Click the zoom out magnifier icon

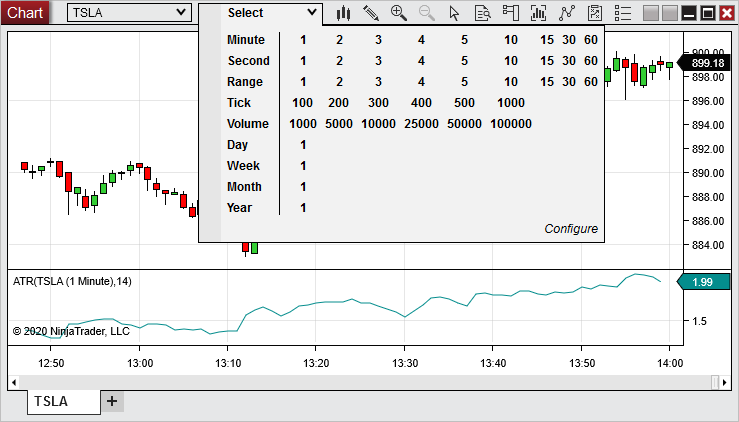427,13
